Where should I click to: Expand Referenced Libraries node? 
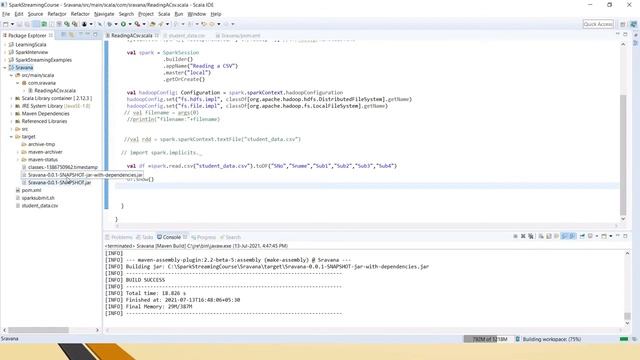(11, 122)
